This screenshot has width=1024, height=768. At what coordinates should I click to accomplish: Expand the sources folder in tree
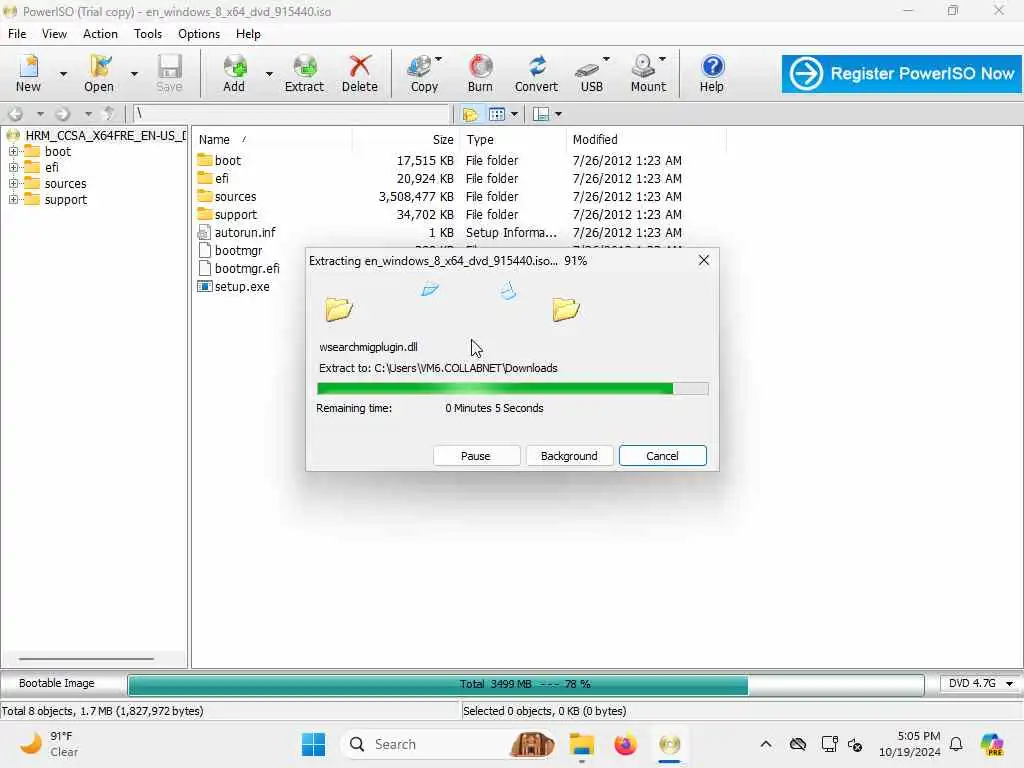click(13, 184)
